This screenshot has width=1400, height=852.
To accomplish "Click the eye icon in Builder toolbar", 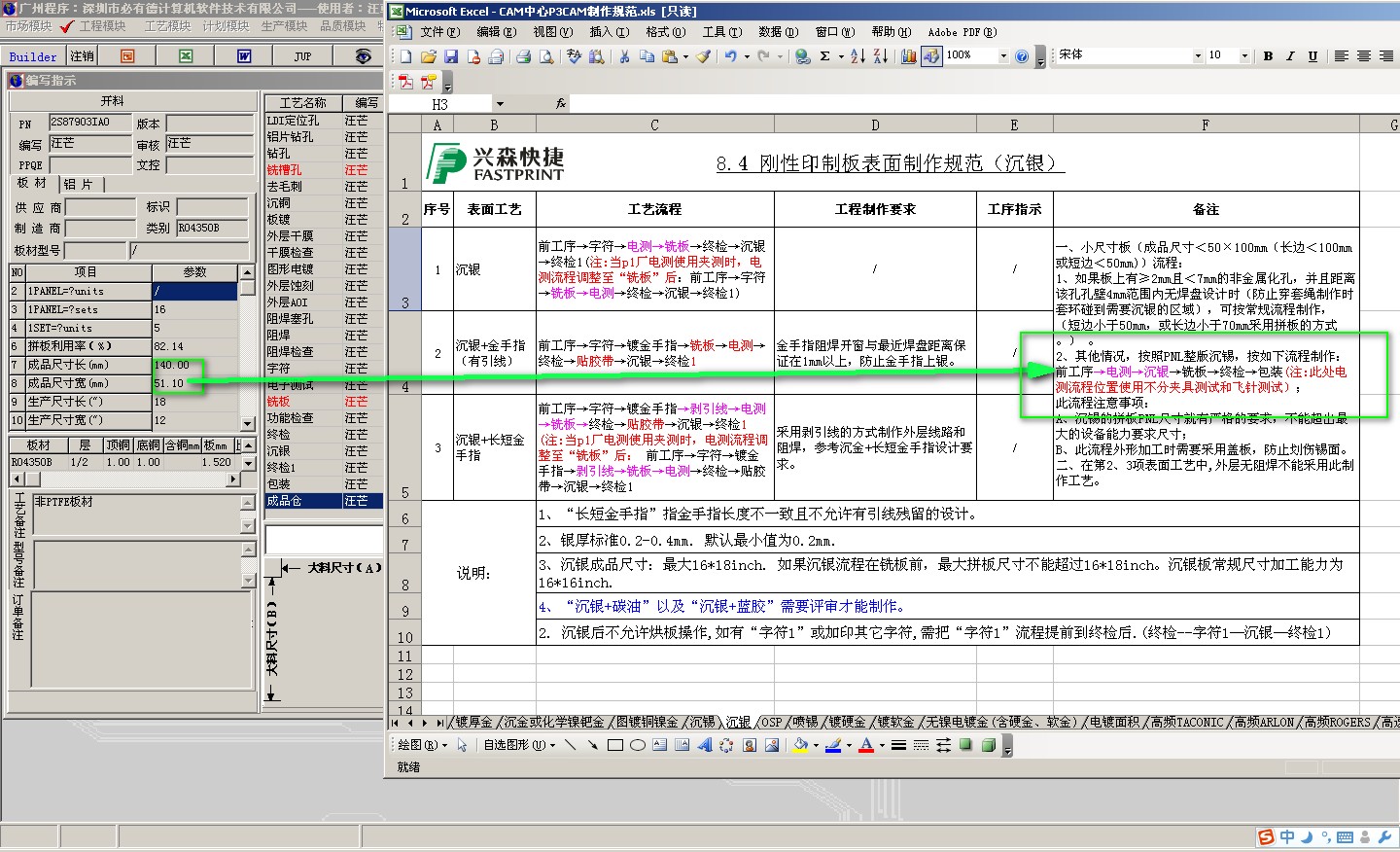I will (363, 56).
